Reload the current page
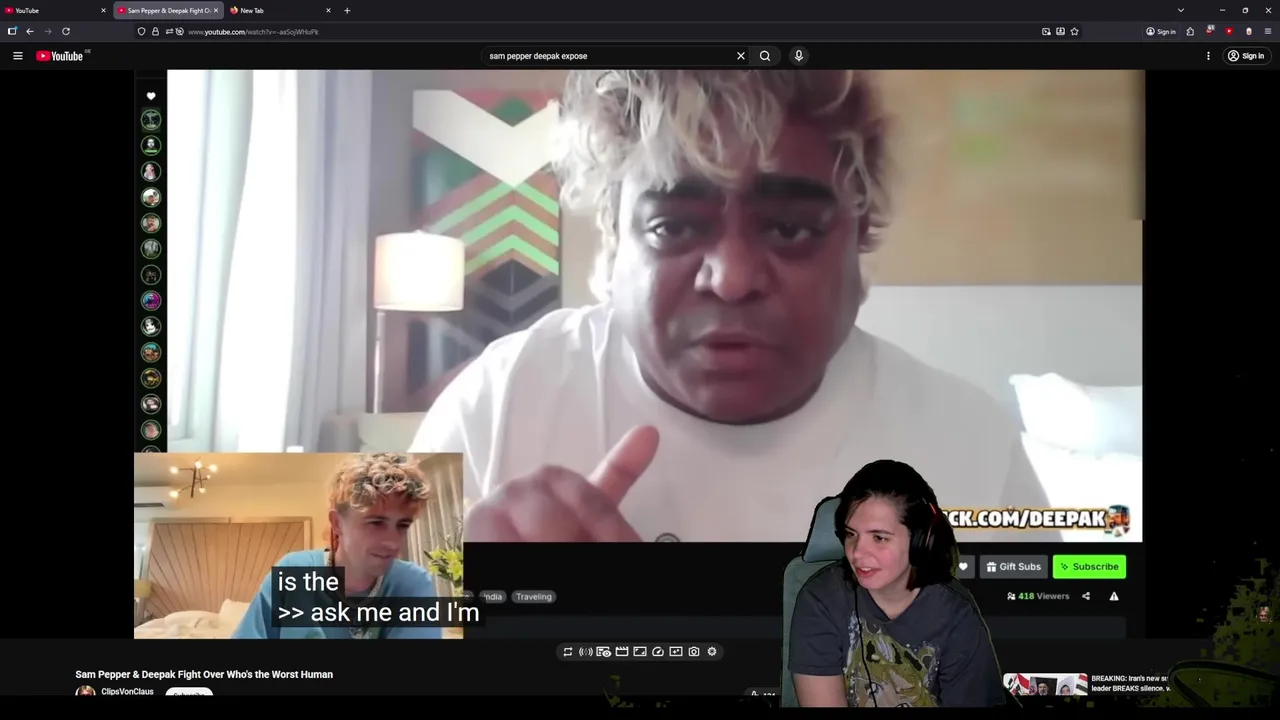 pos(66,31)
